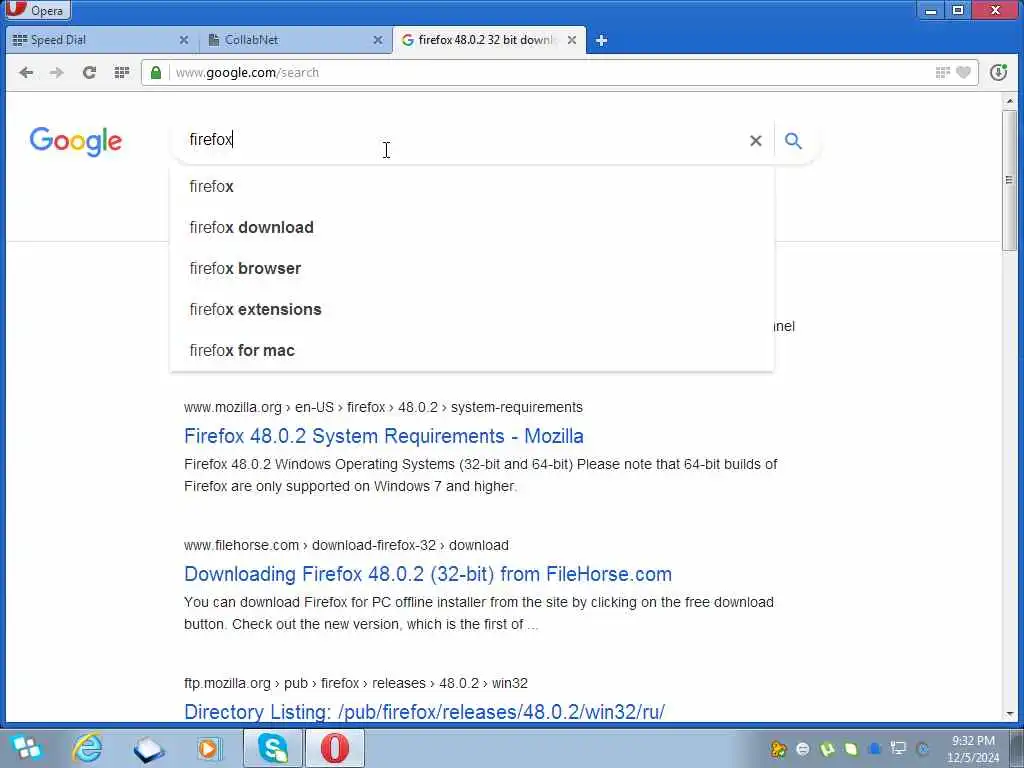Open the Windows Start button
Screen dimensions: 1024x768
[26, 748]
